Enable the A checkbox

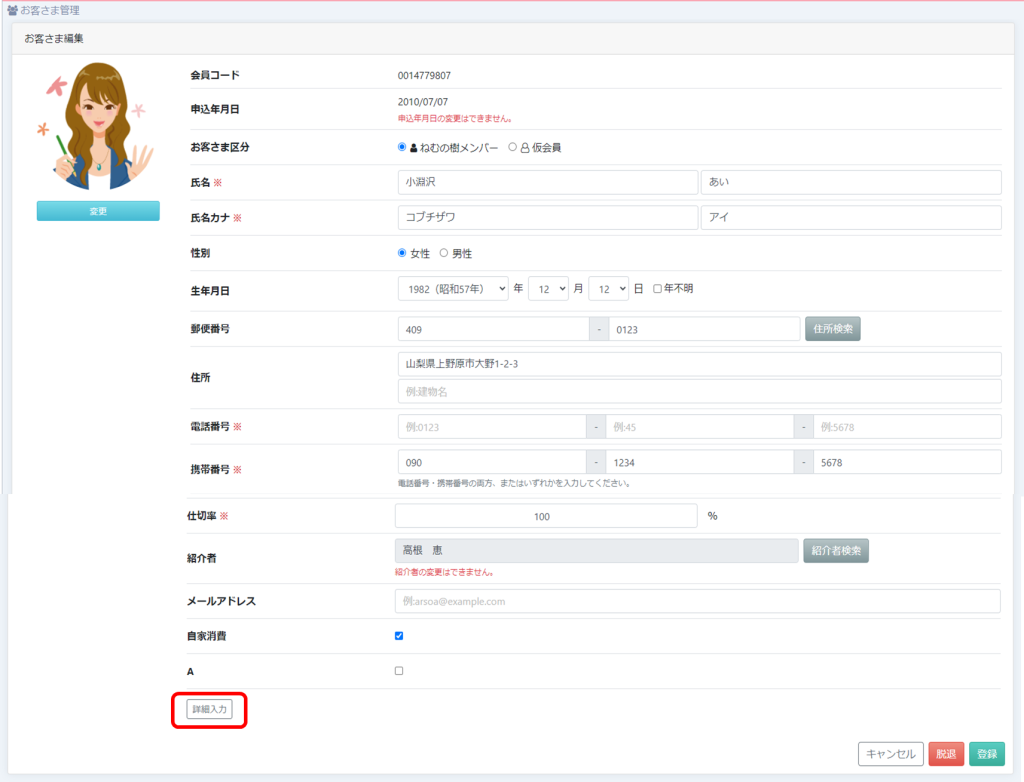tap(399, 671)
